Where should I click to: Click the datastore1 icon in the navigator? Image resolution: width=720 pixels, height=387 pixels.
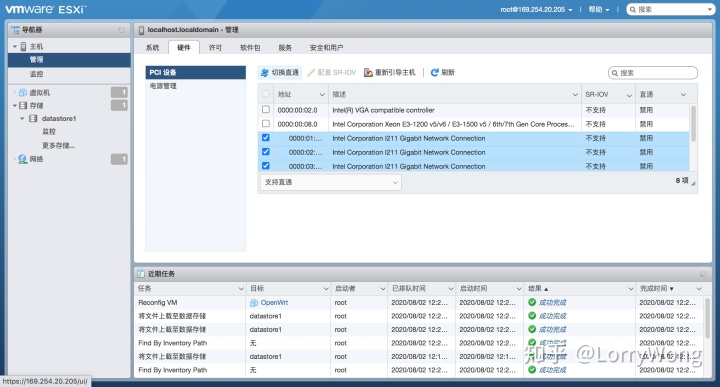click(33, 118)
